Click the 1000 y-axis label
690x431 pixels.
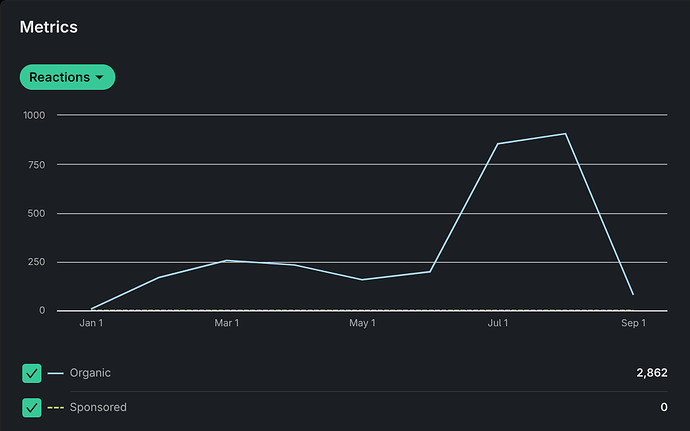[35, 115]
